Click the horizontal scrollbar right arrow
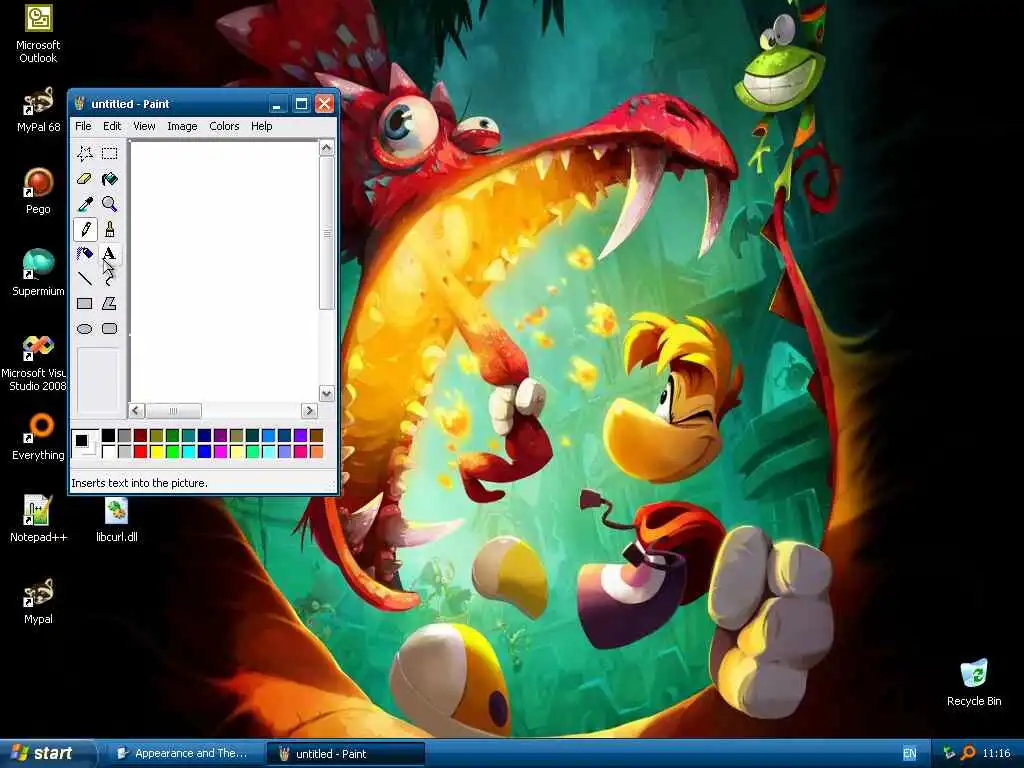This screenshot has height=768, width=1024. tap(310, 410)
